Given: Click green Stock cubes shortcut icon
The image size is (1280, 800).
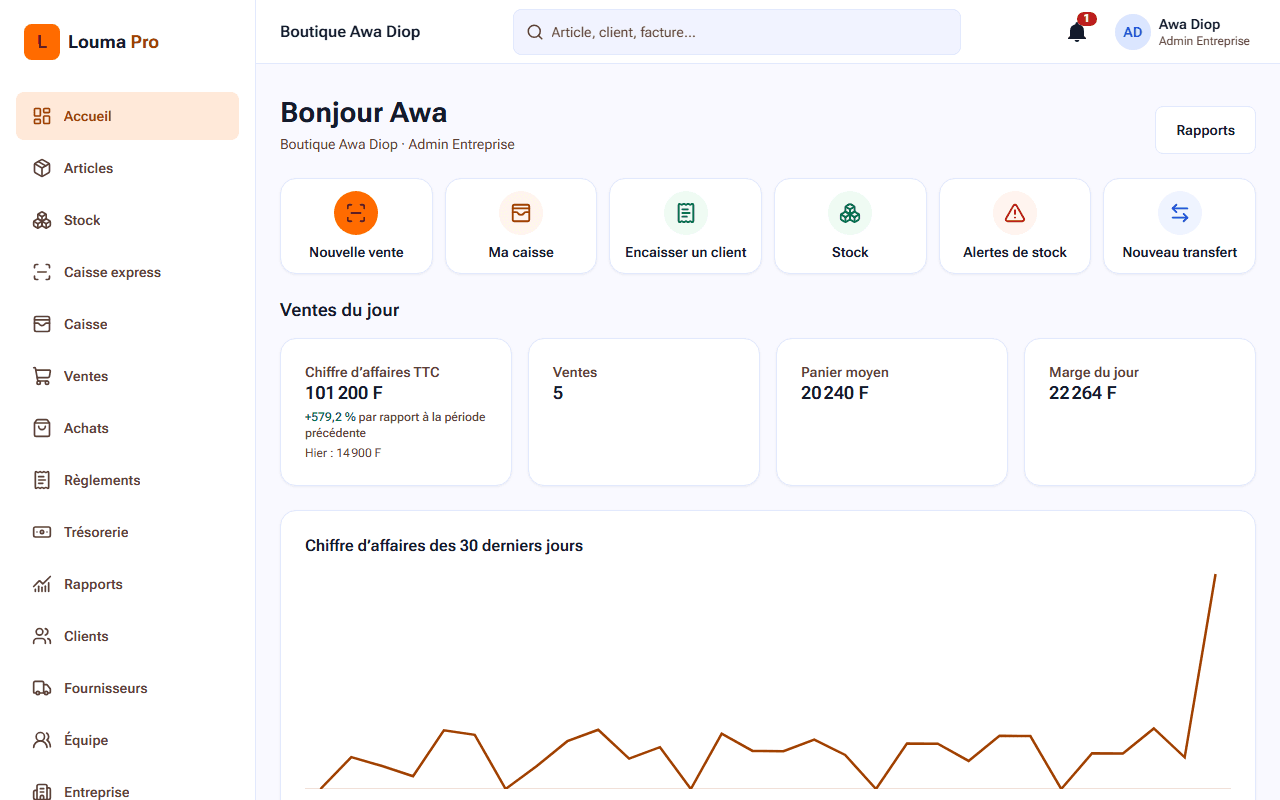Looking at the screenshot, I should [x=850, y=213].
